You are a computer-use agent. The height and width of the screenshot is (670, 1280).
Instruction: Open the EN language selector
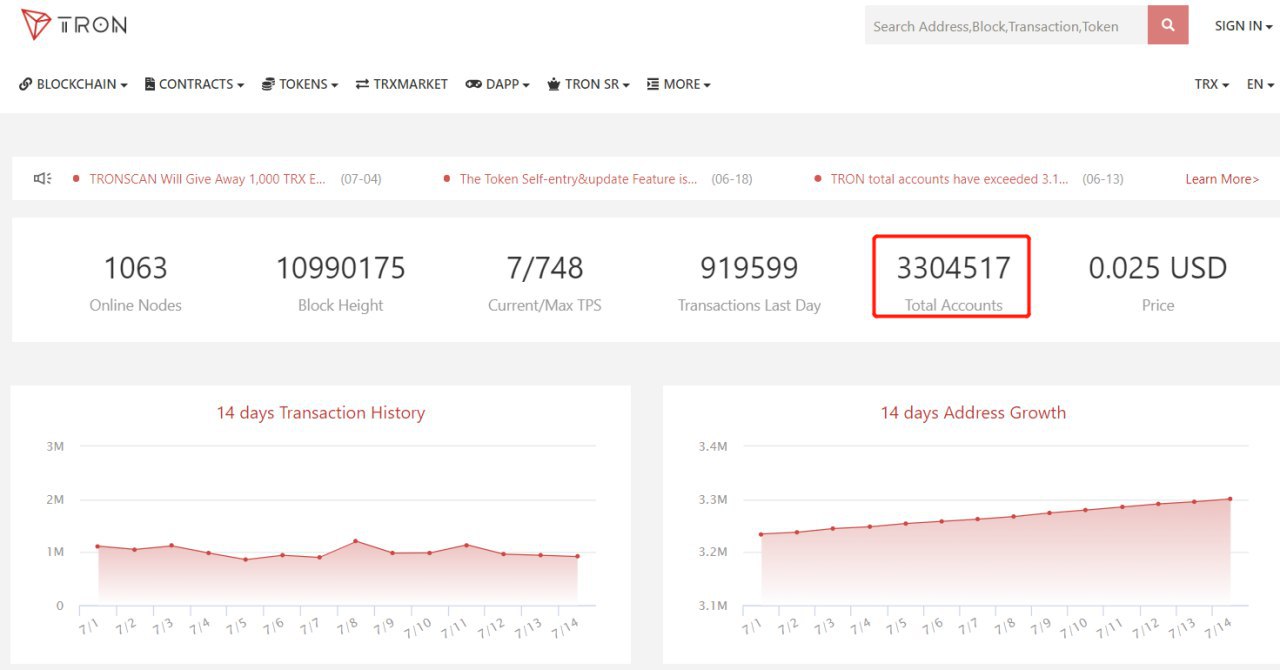pyautogui.click(x=1261, y=84)
